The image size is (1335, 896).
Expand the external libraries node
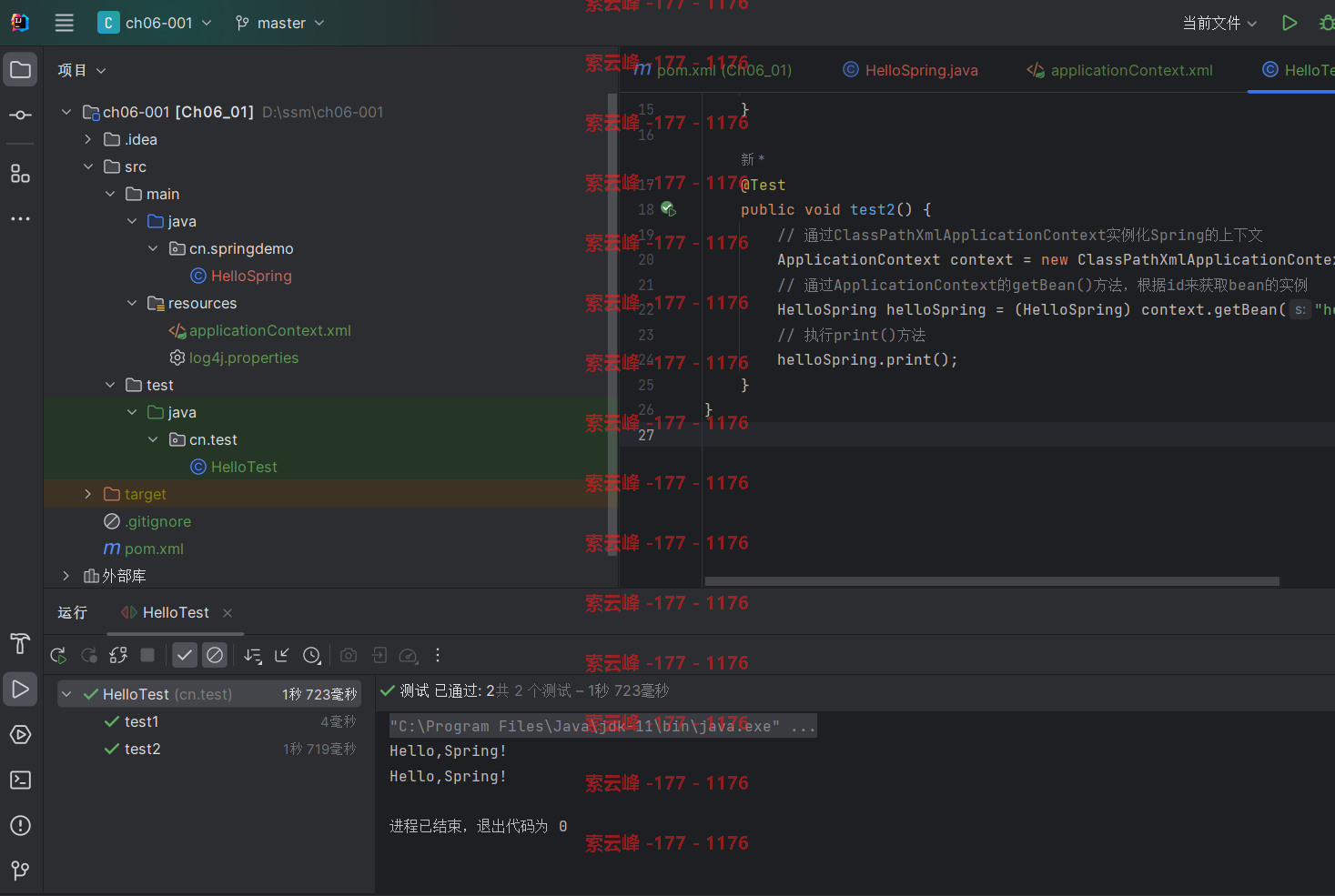tap(66, 576)
